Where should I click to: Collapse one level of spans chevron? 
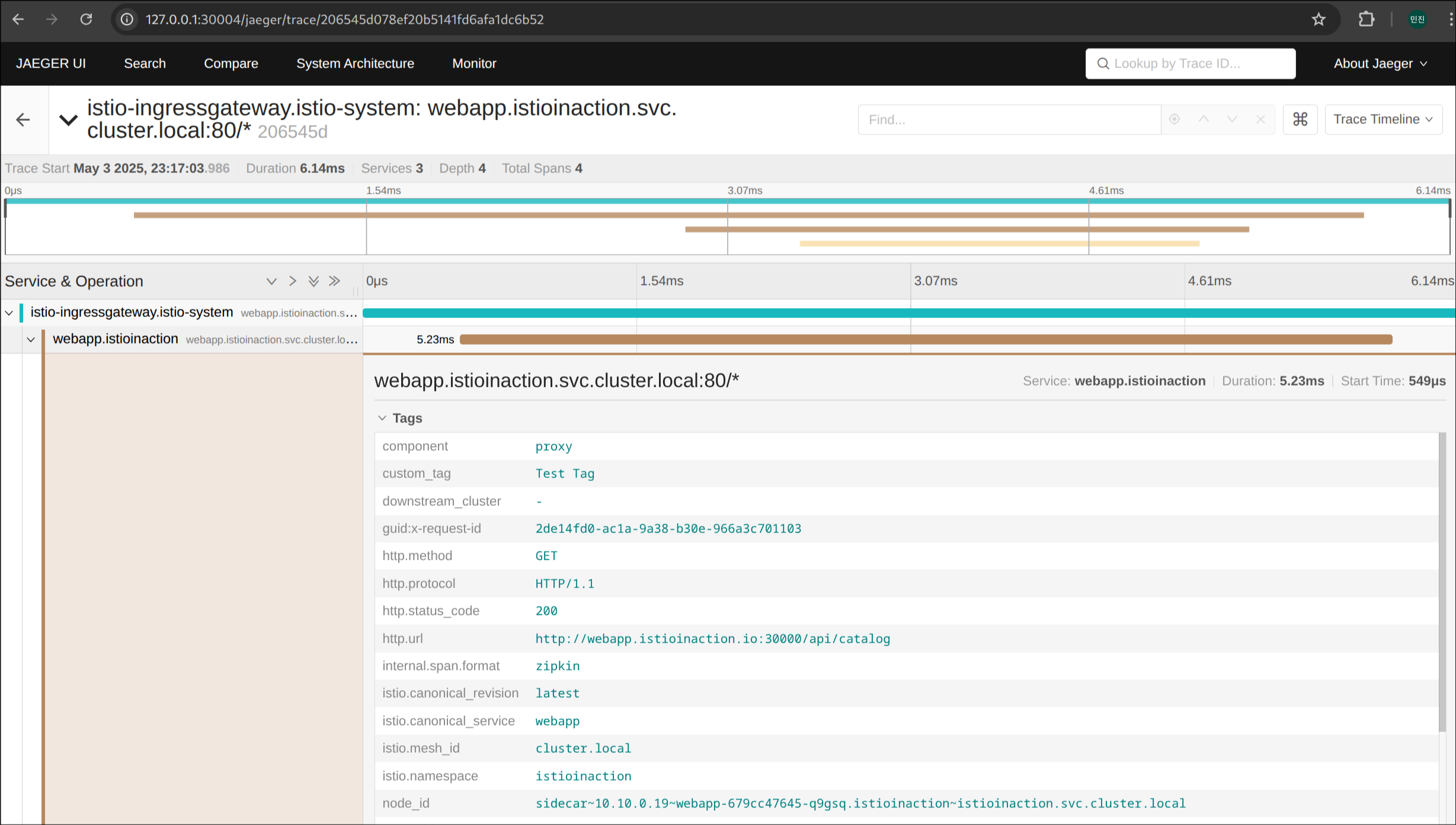[292, 281]
